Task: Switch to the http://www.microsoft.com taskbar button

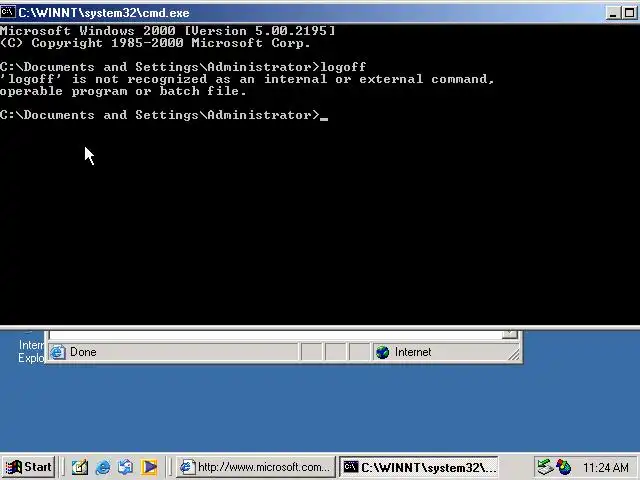Action: tap(256, 467)
